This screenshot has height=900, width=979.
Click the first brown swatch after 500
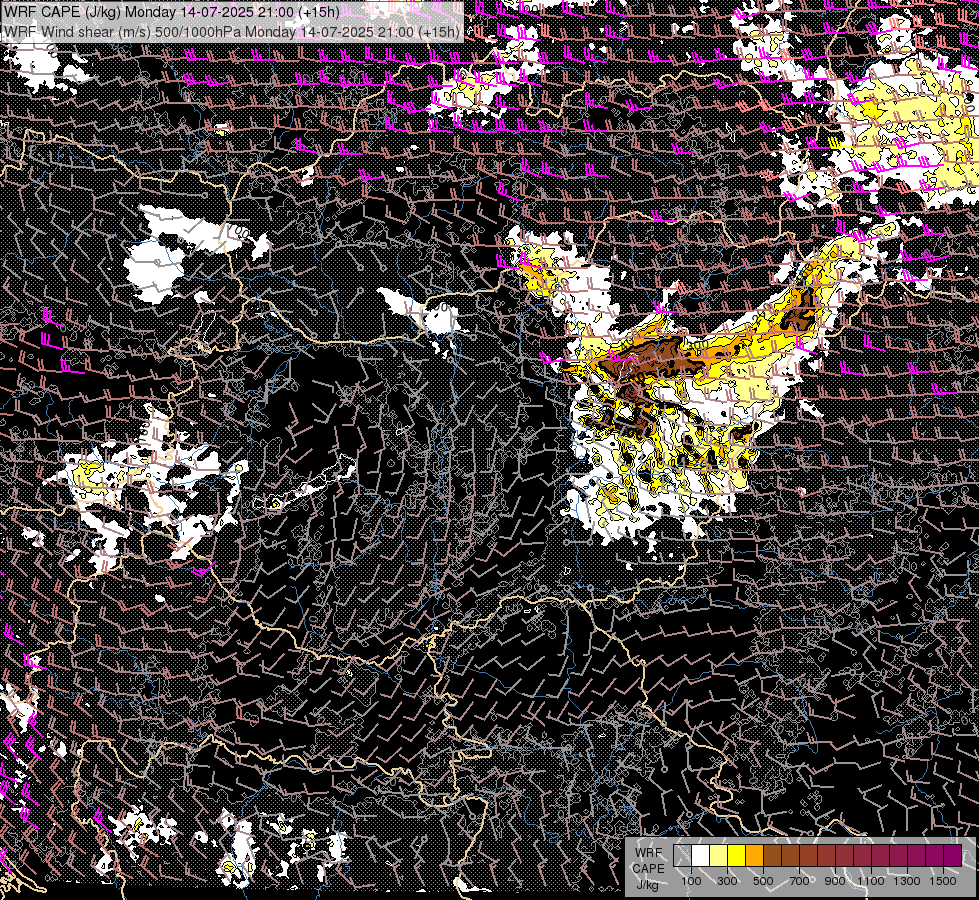coord(772,856)
